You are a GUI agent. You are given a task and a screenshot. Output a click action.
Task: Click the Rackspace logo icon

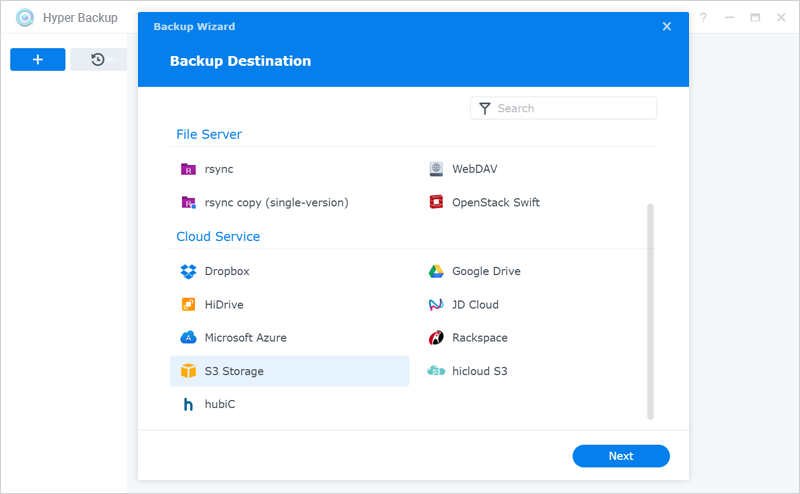436,337
